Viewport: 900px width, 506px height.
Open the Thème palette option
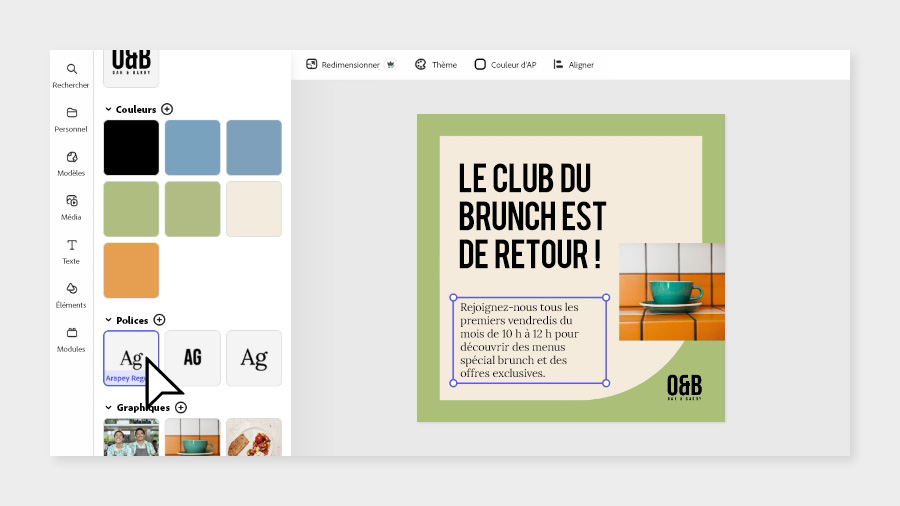tap(436, 65)
